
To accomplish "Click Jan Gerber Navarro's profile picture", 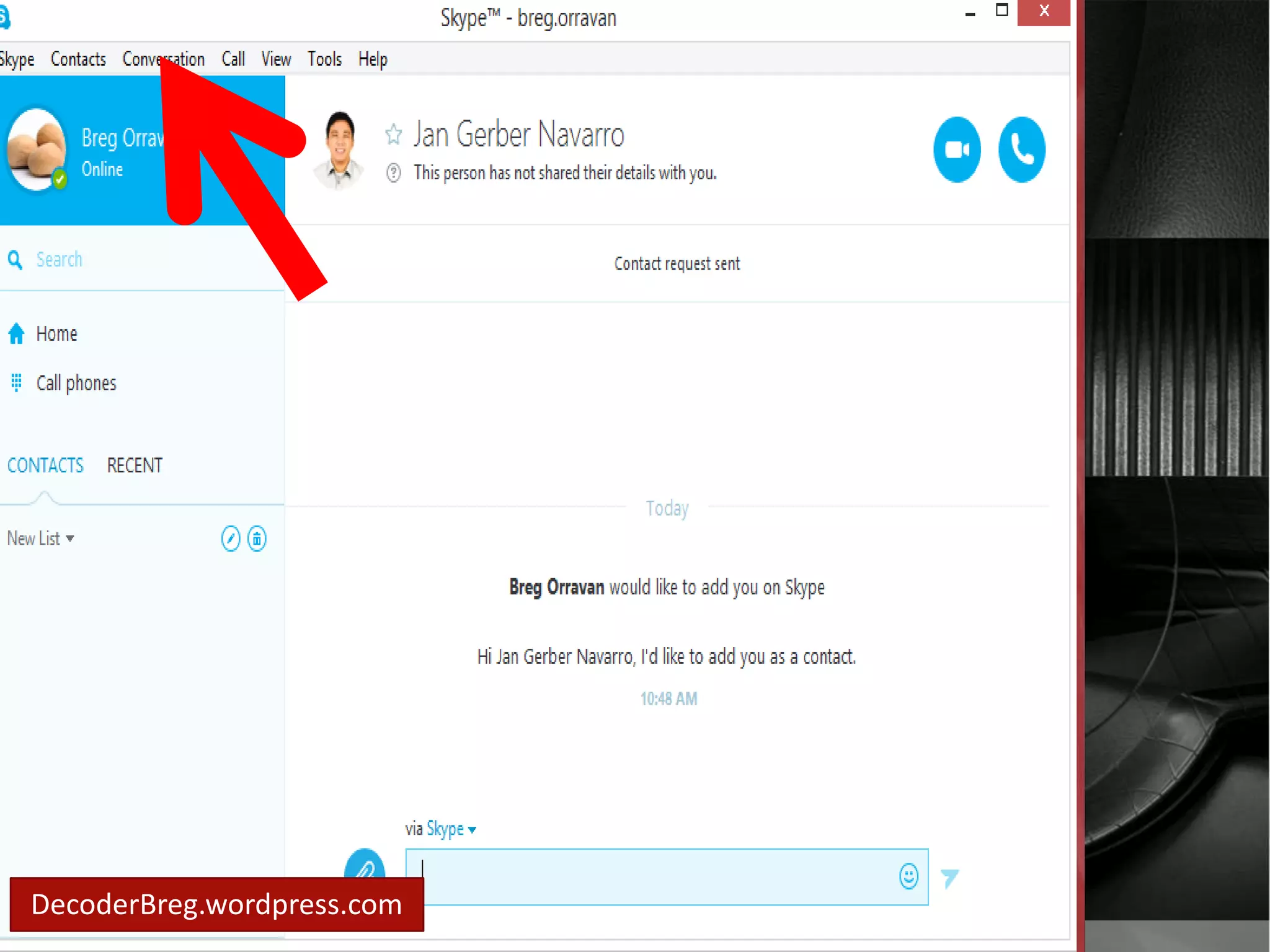I will [339, 149].
